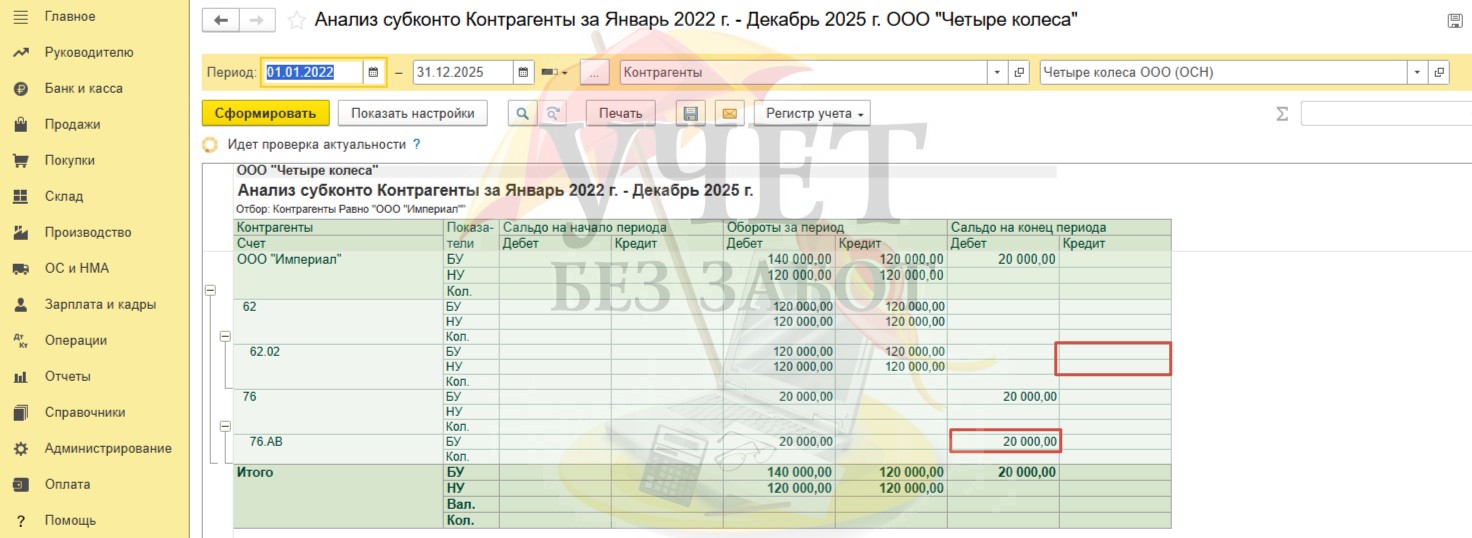Send report by email envelope icon
Viewport: 1472px width, 538px height.
click(x=729, y=113)
